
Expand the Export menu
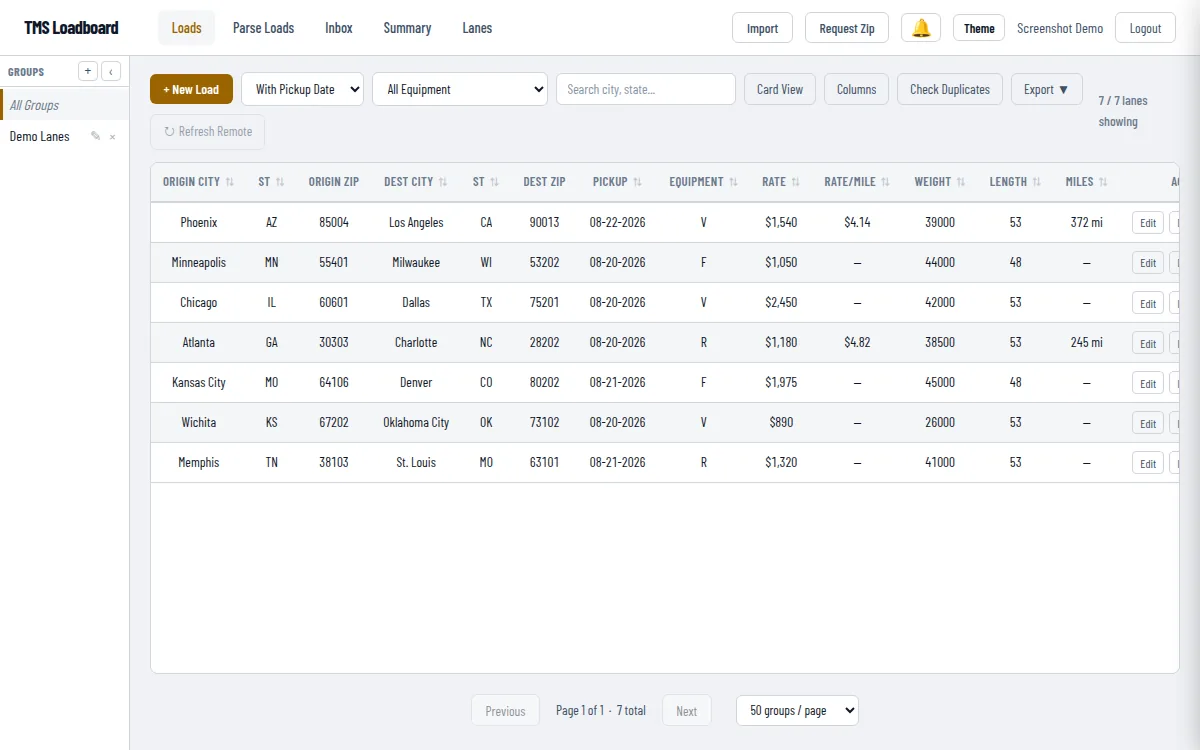(x=1046, y=89)
